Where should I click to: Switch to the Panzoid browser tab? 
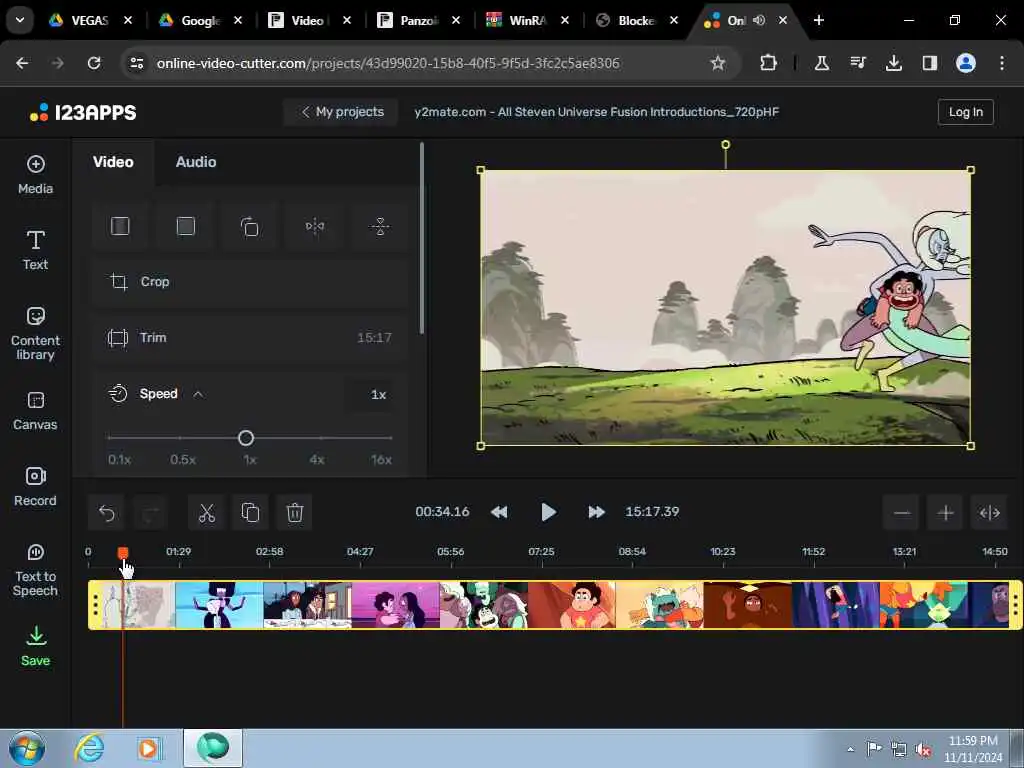(418, 20)
